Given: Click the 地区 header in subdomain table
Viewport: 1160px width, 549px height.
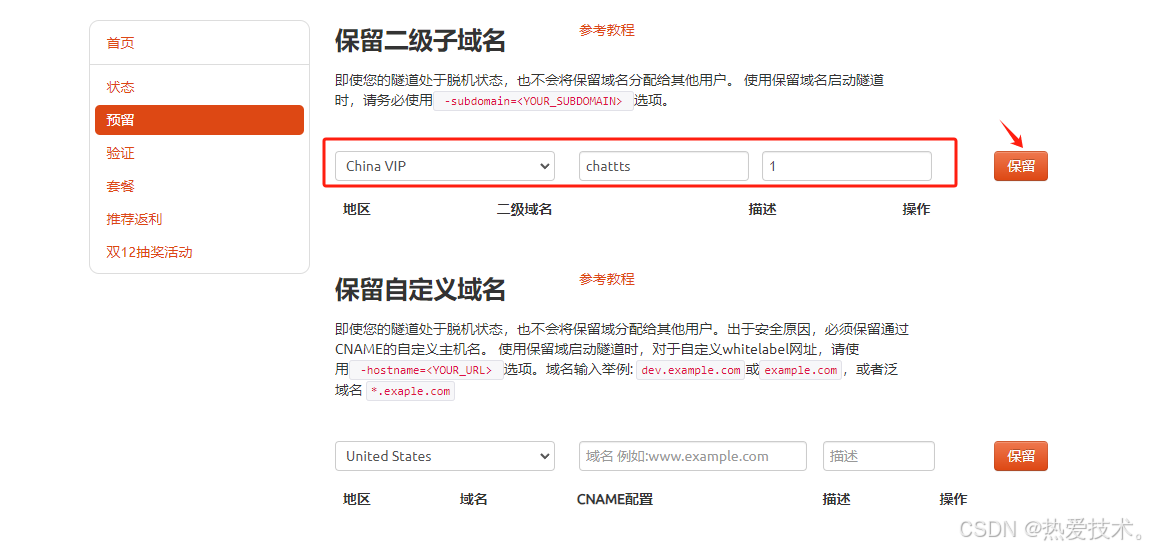Looking at the screenshot, I should [357, 209].
